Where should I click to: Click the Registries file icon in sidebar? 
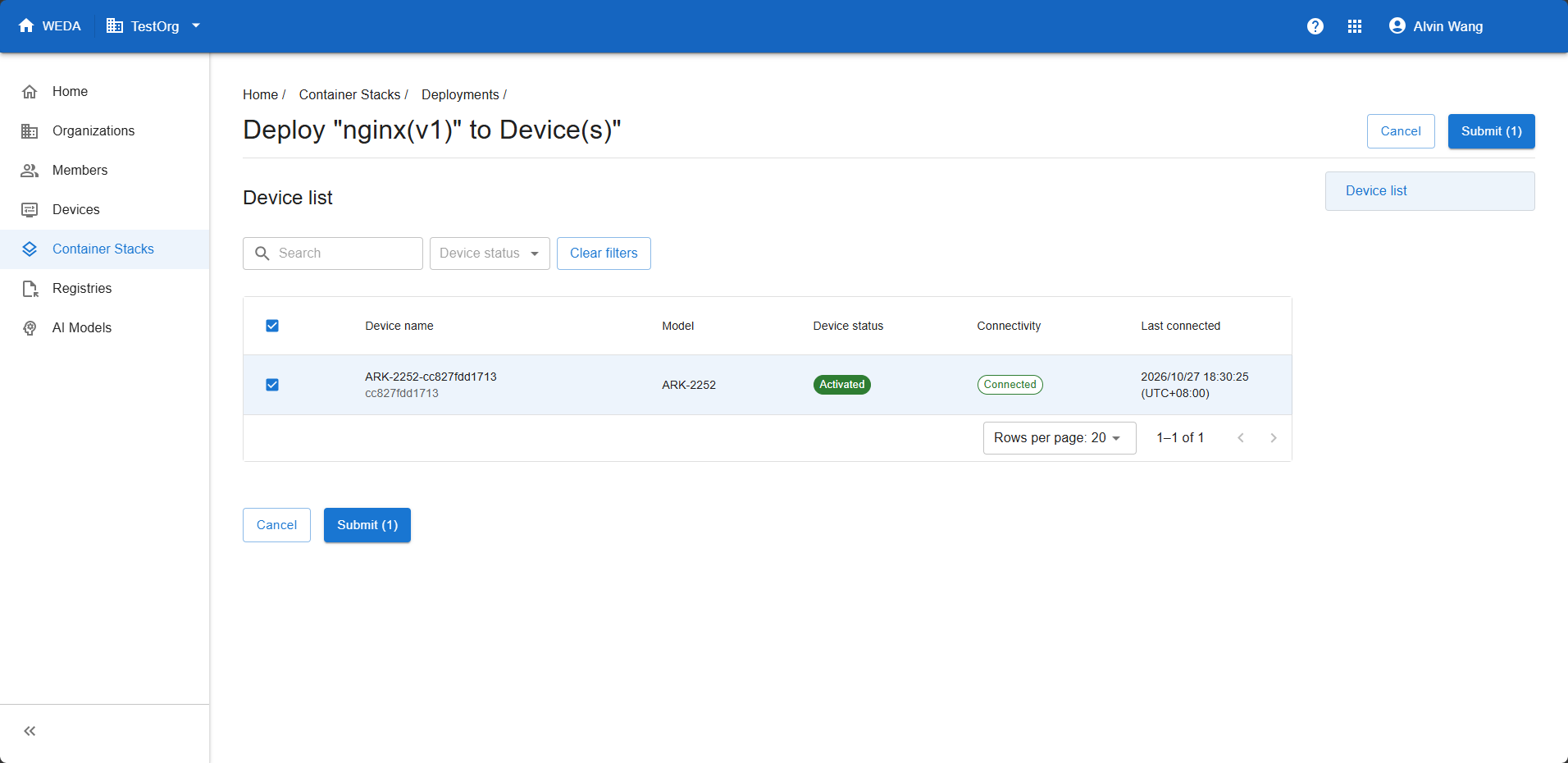tap(30, 289)
